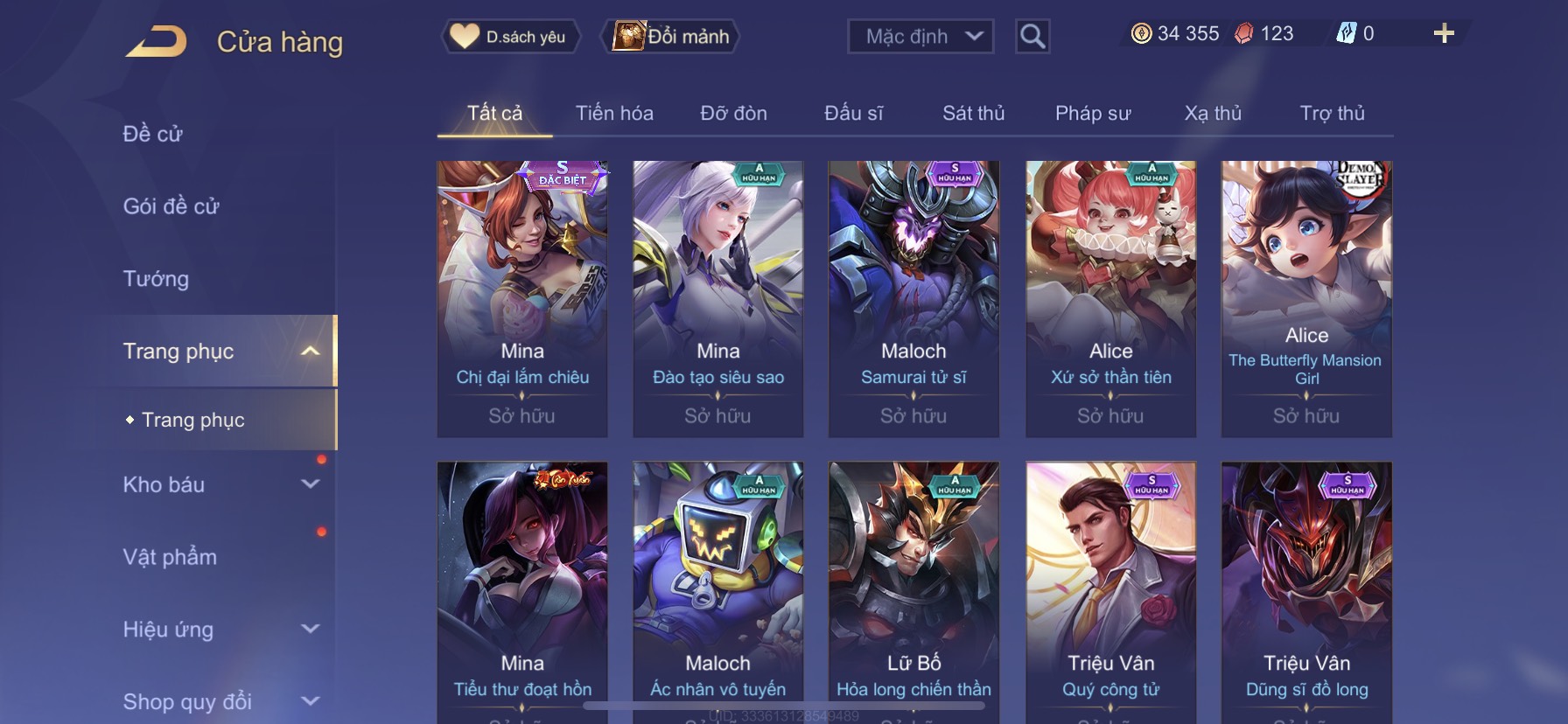Collapse the Trang phục sidebar section
The width and height of the screenshot is (1568, 724).
click(x=310, y=352)
